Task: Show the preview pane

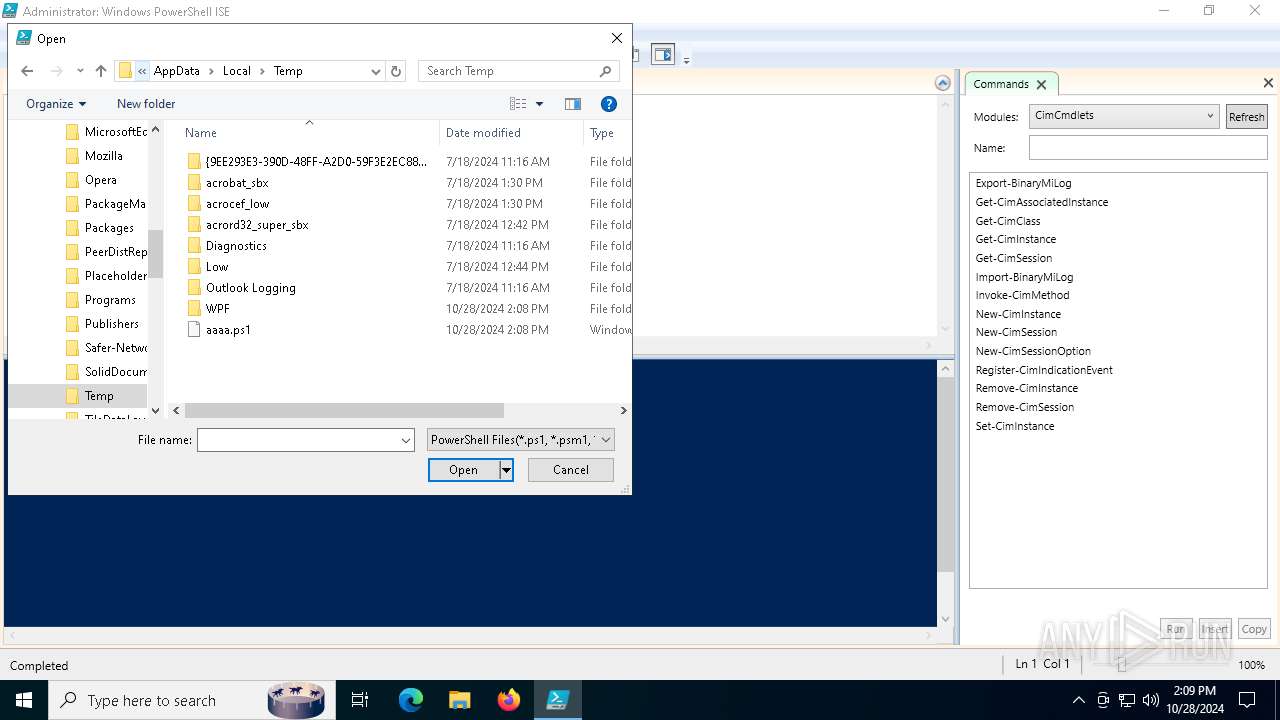Action: [573, 104]
